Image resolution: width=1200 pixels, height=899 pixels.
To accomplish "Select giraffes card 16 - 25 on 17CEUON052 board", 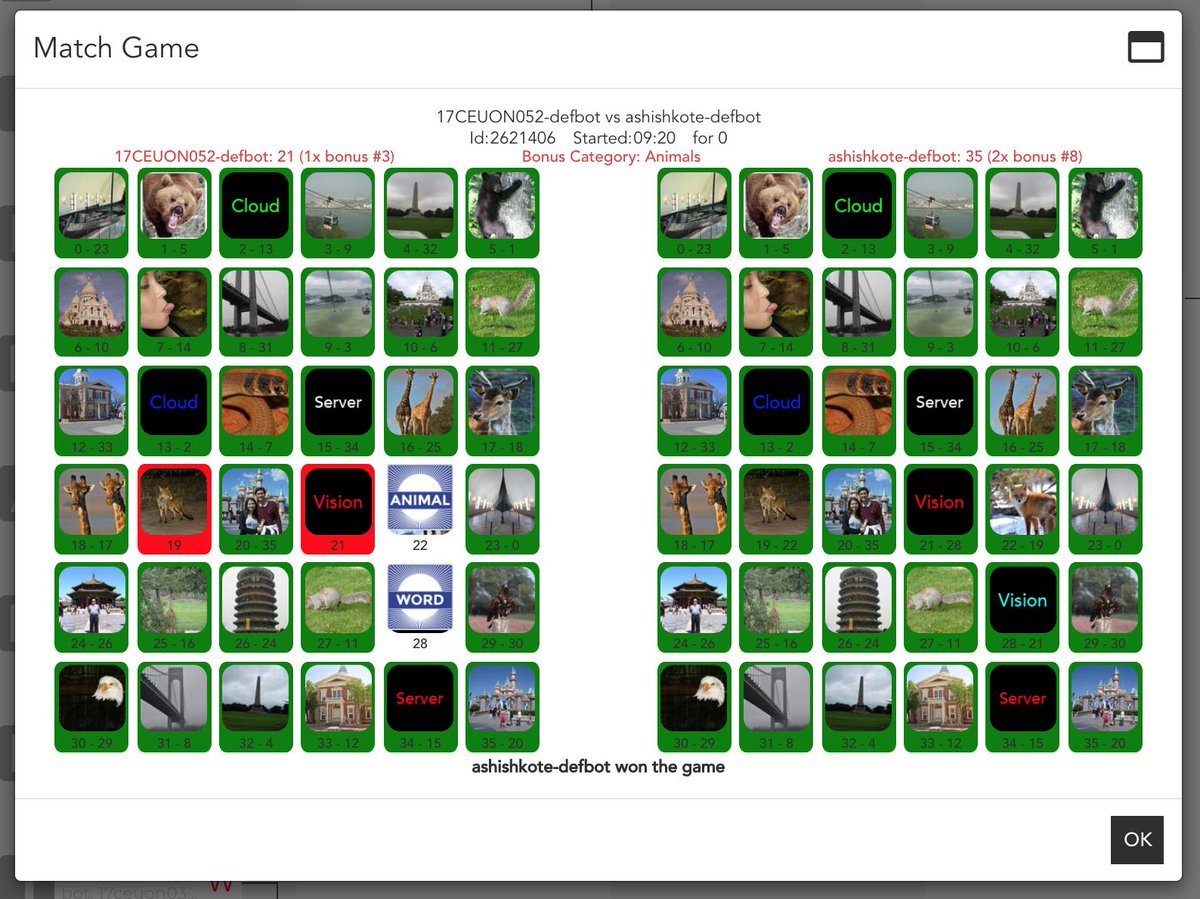I will click(x=420, y=410).
